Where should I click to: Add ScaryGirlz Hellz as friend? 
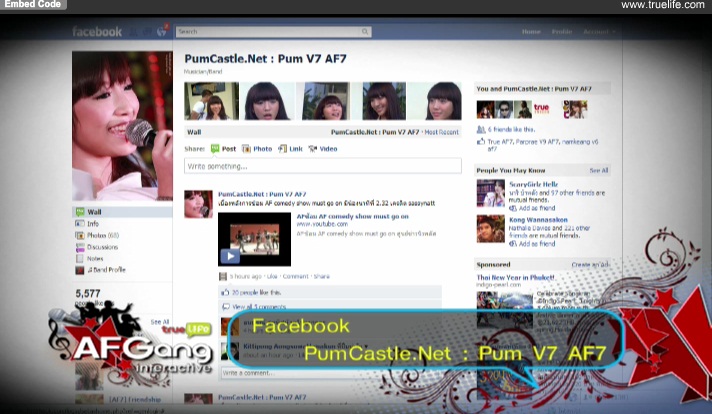(x=537, y=208)
